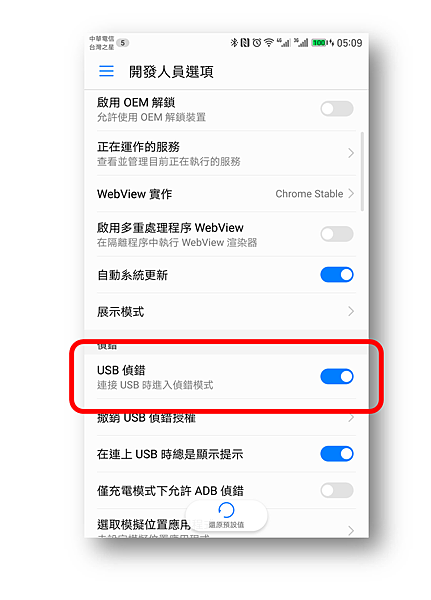Open 展示模式 chevron arrow

351,311
